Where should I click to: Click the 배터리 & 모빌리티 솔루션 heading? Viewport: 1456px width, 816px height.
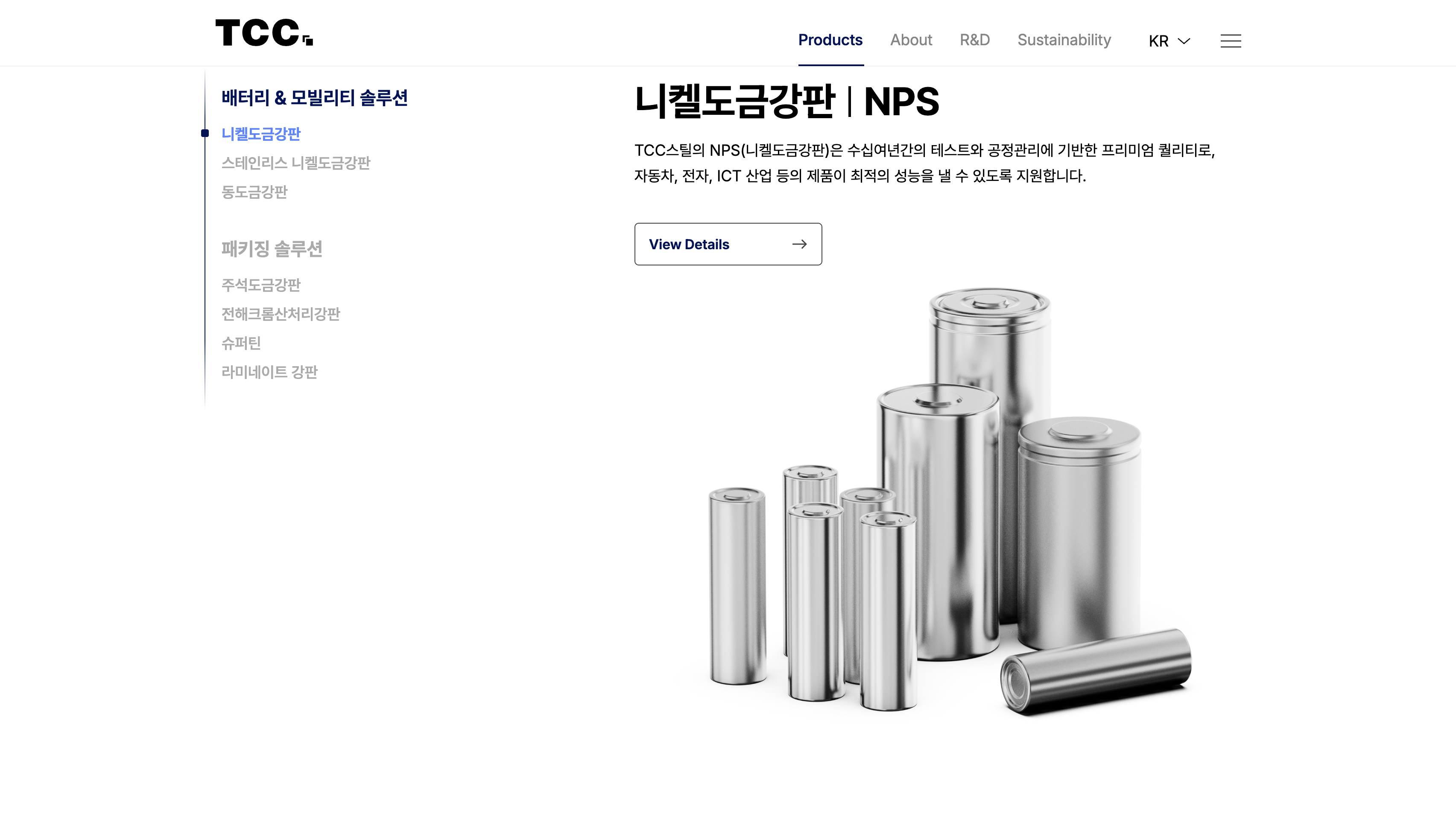[314, 98]
